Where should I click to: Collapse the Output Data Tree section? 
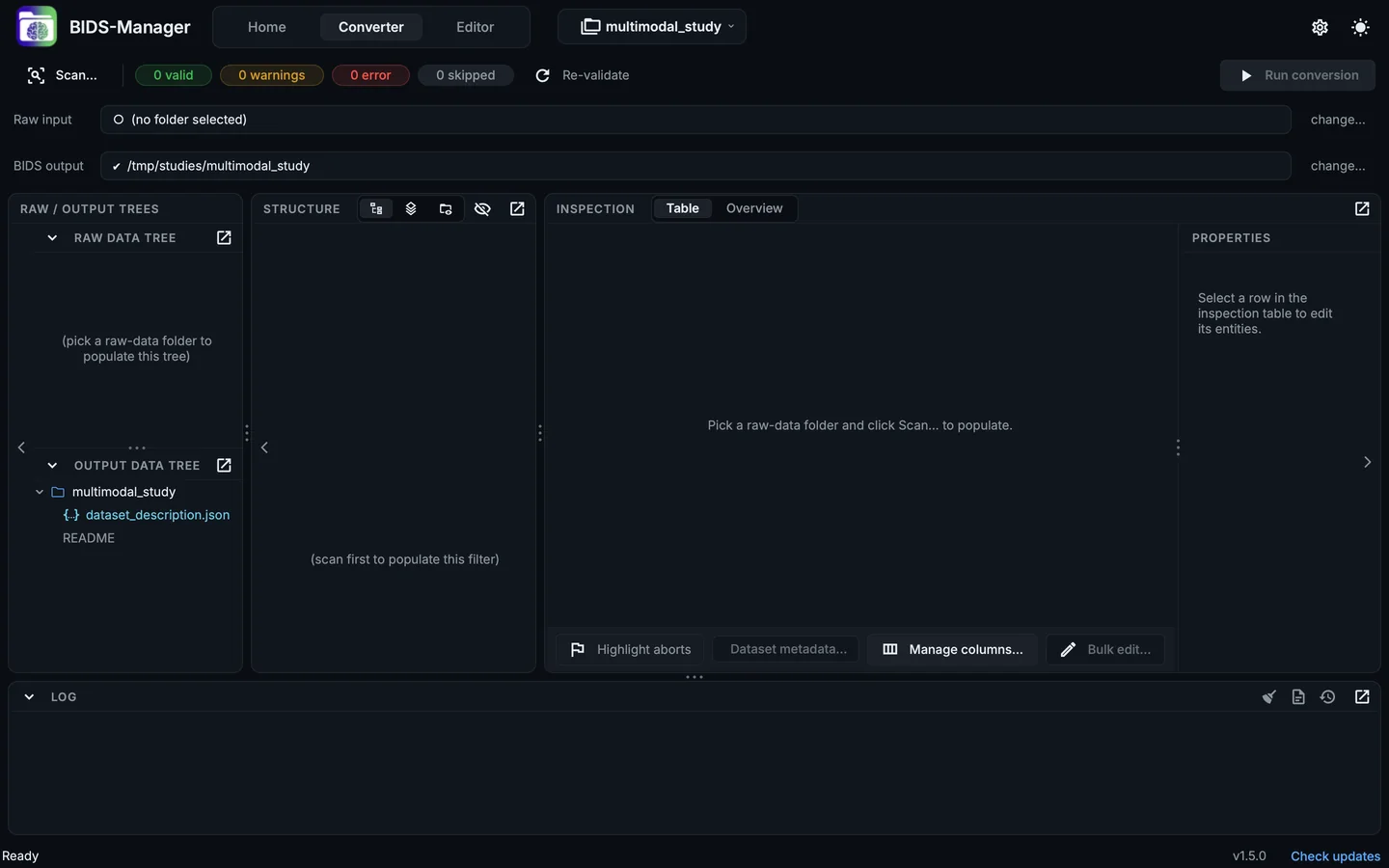click(52, 465)
